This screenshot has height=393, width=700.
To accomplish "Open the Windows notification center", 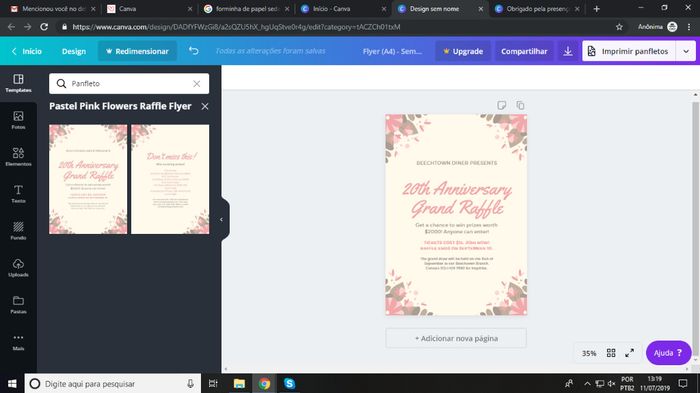I will click(x=683, y=383).
